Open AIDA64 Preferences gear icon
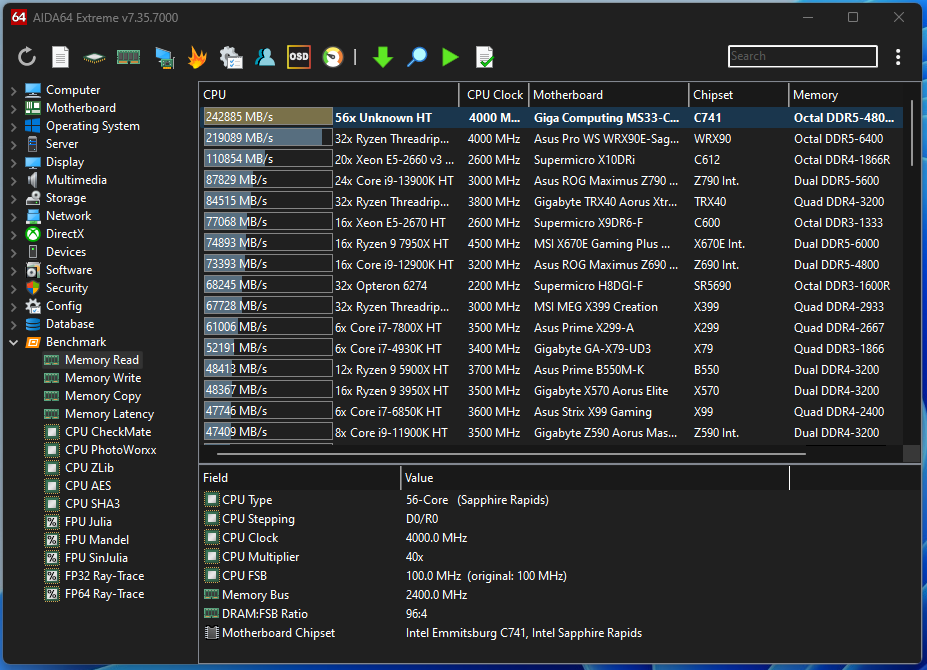 click(x=231, y=57)
